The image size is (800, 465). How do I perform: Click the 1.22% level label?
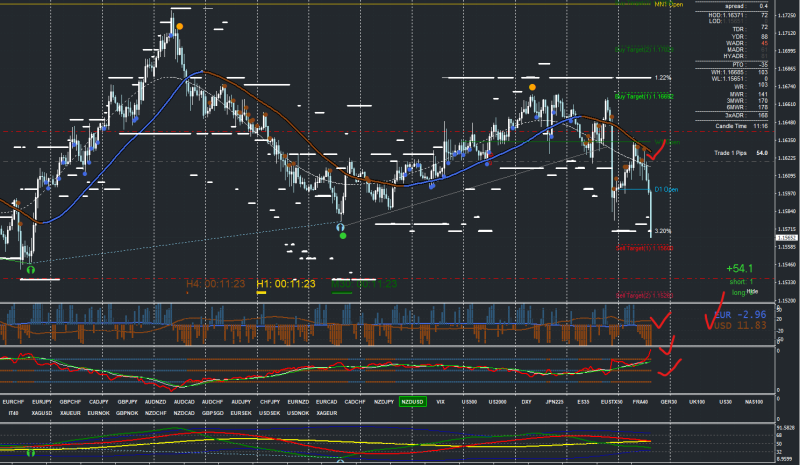point(663,78)
